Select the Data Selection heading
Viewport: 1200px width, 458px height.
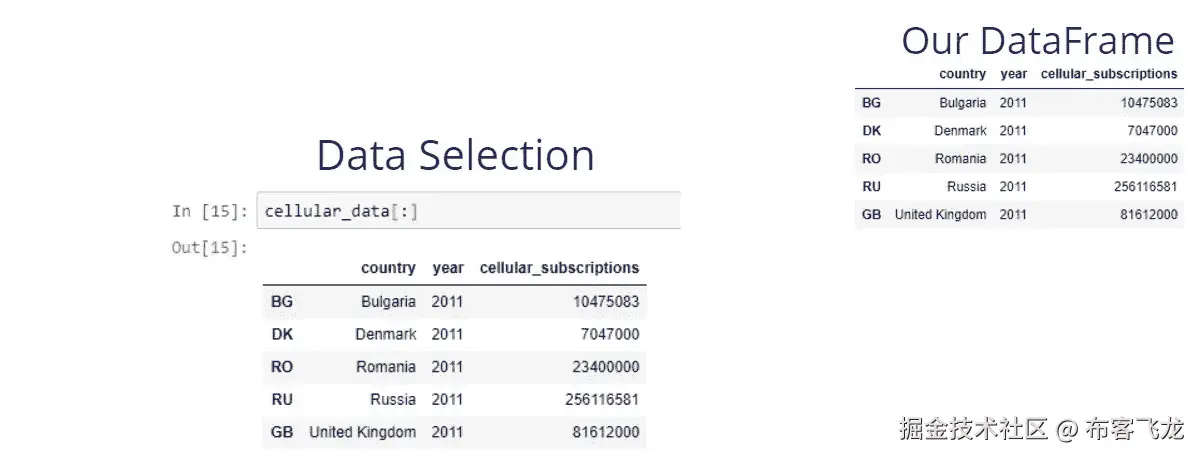point(455,156)
